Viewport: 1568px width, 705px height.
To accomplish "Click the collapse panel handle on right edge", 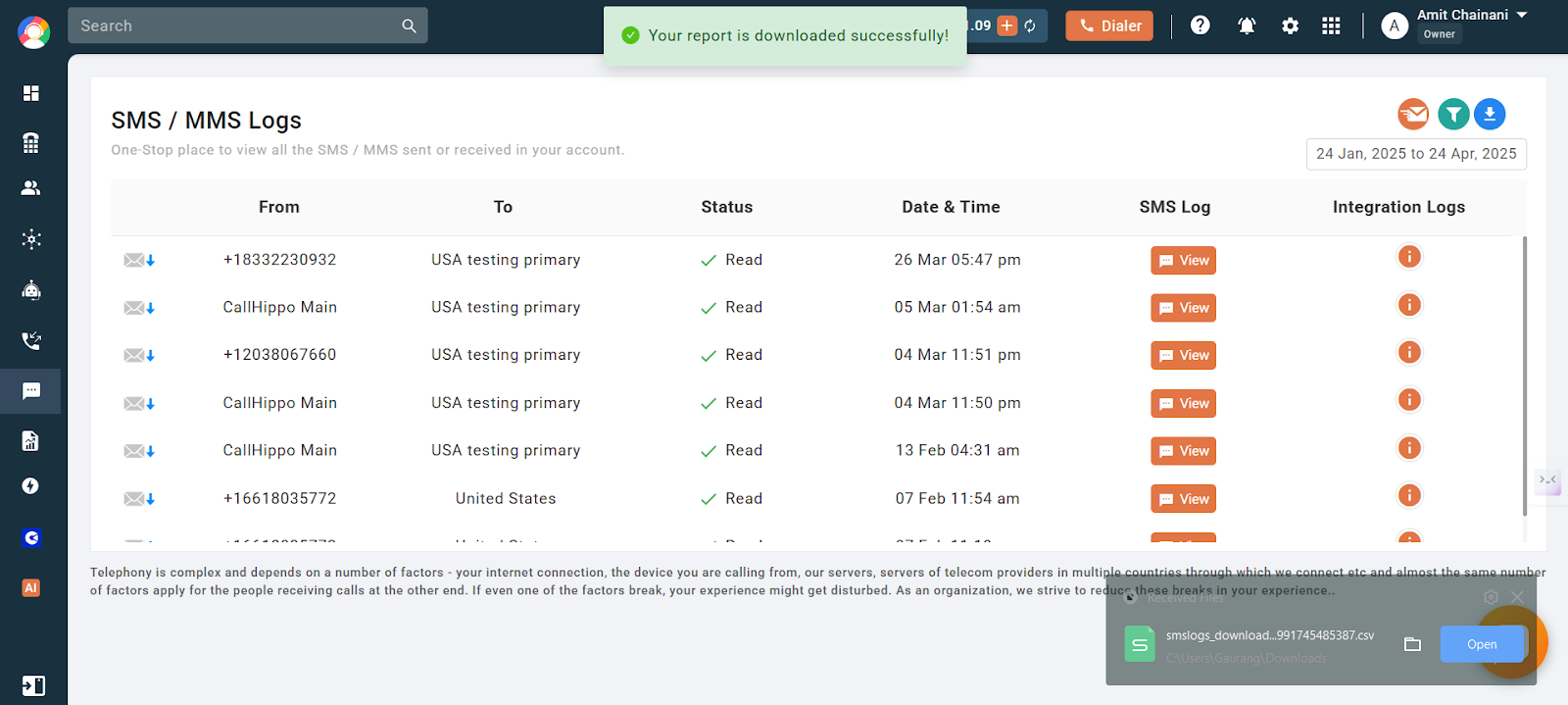I will [x=1547, y=480].
